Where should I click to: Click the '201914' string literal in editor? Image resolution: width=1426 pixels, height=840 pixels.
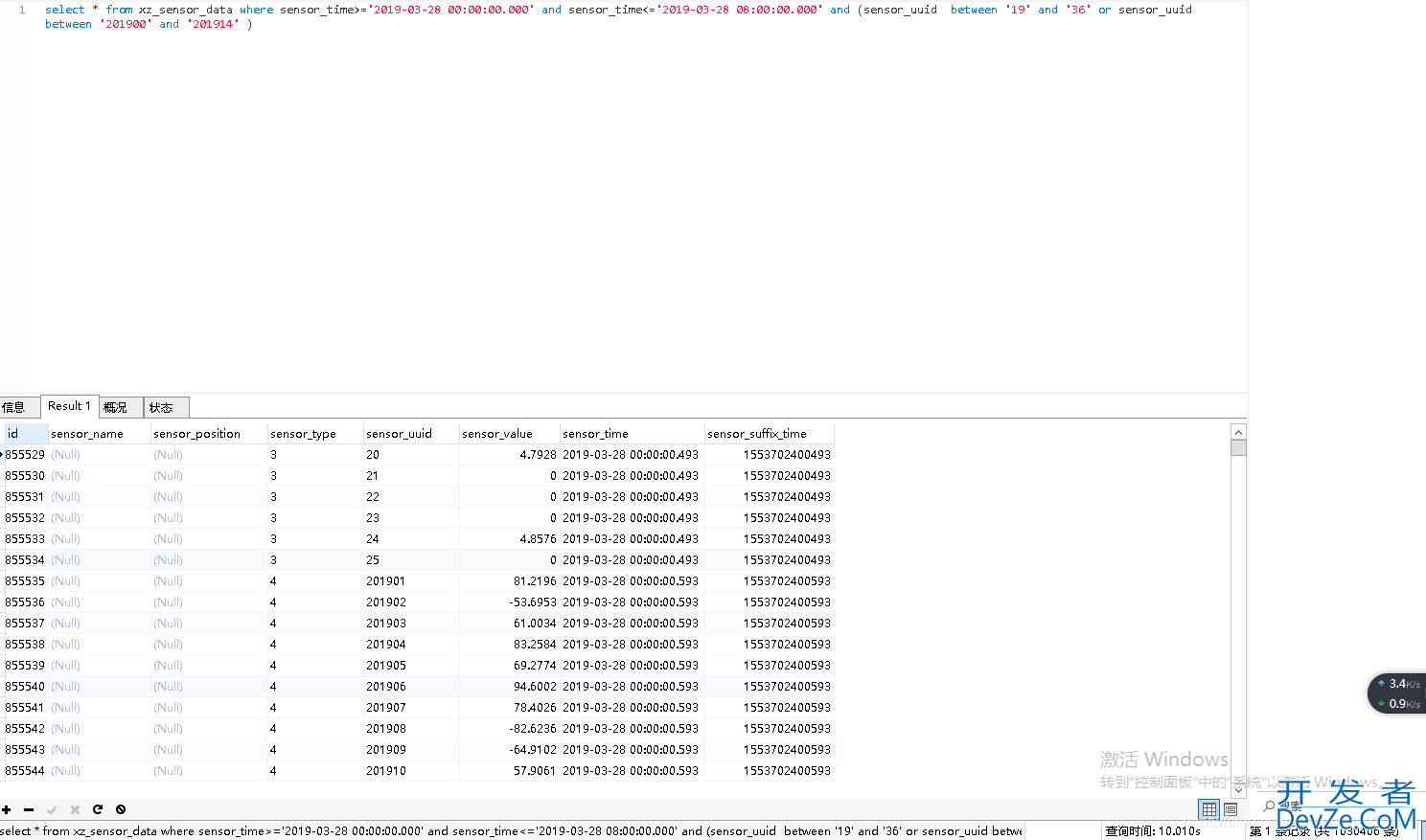pos(213,24)
